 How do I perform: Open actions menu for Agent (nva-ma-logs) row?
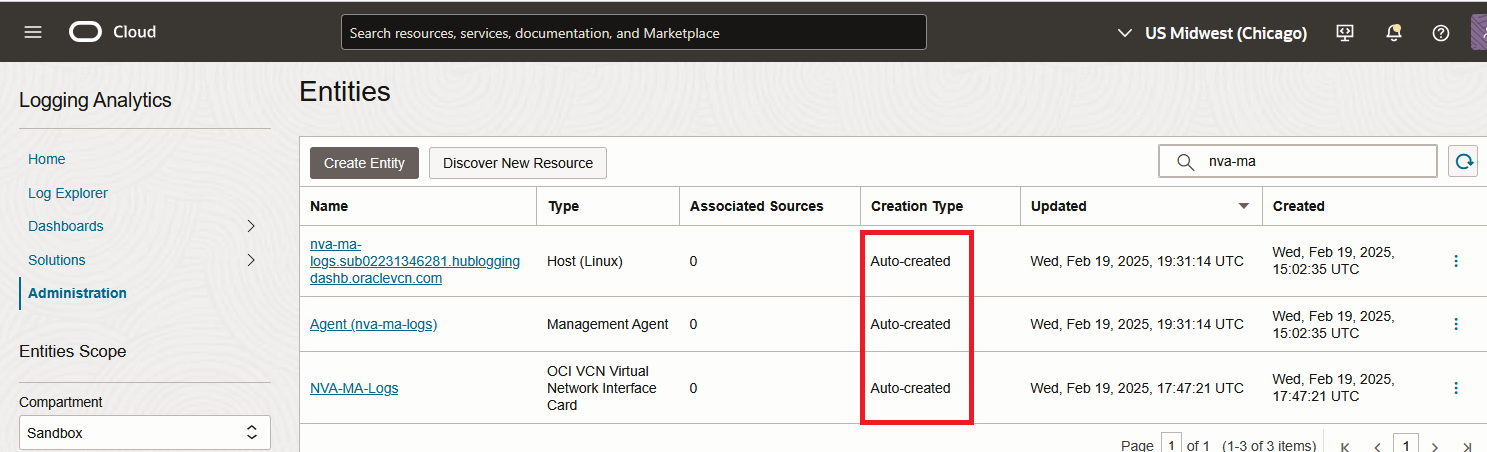point(1456,324)
